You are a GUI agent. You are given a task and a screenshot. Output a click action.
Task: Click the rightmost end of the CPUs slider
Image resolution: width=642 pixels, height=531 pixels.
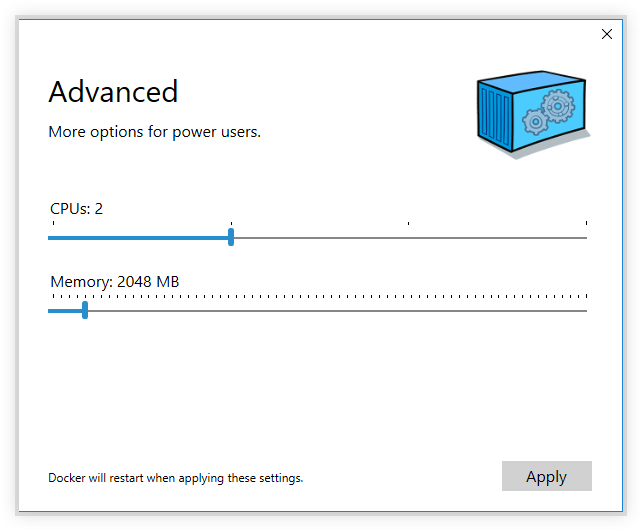(585, 237)
